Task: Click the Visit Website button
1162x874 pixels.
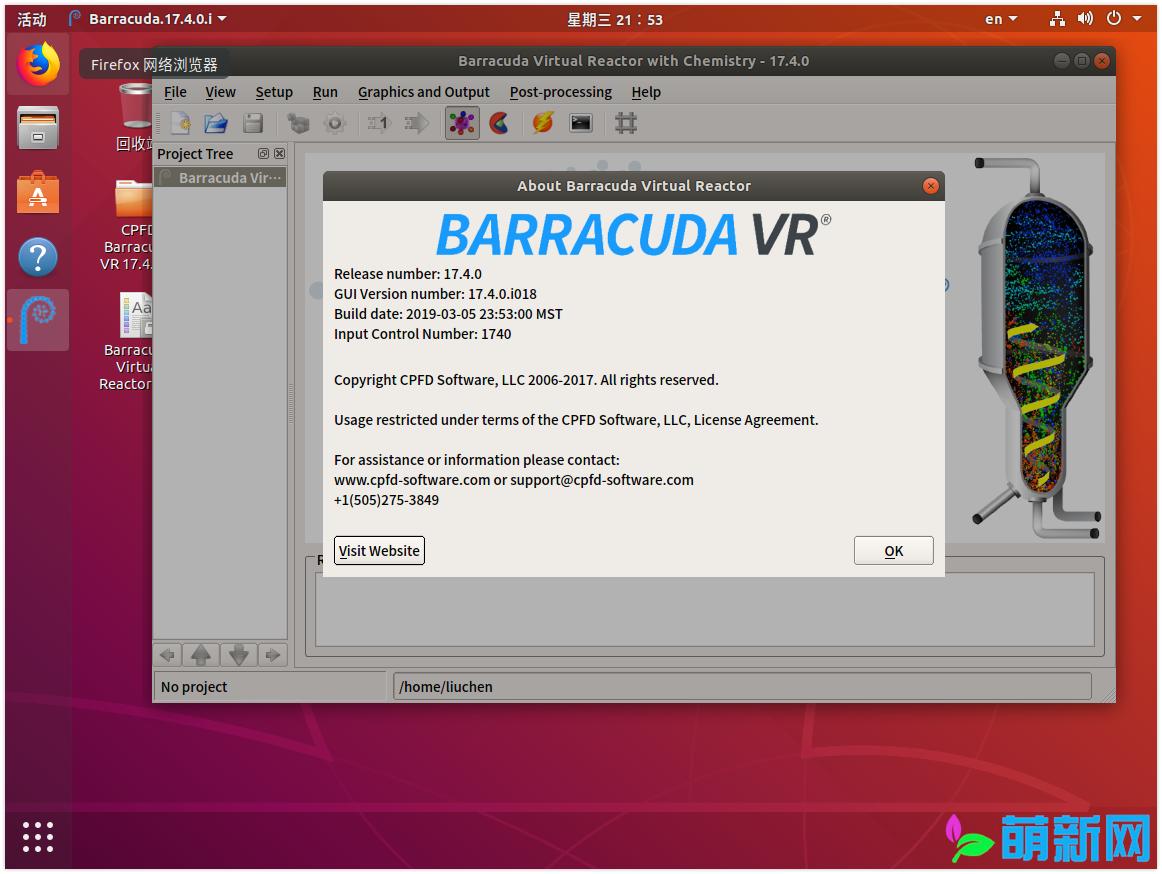Action: click(x=379, y=550)
